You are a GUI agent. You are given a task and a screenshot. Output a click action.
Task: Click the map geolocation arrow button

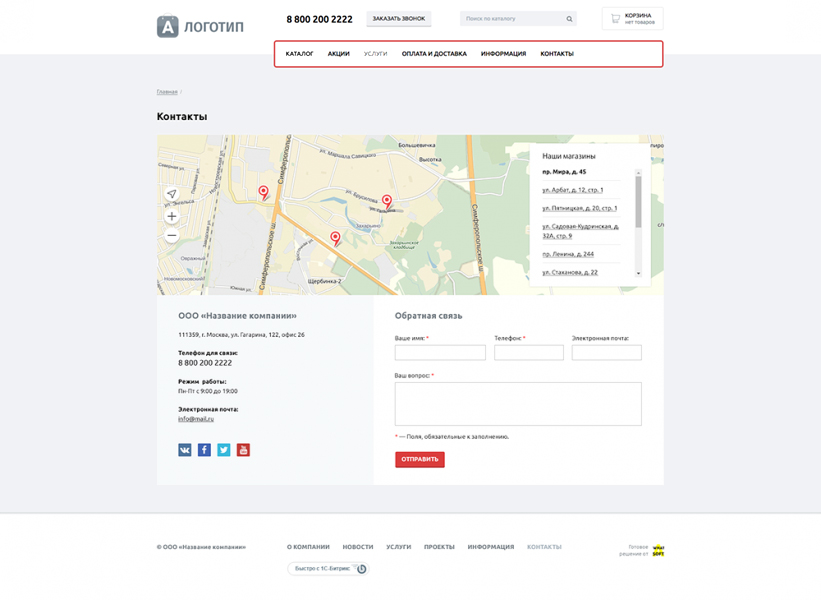pos(172,194)
